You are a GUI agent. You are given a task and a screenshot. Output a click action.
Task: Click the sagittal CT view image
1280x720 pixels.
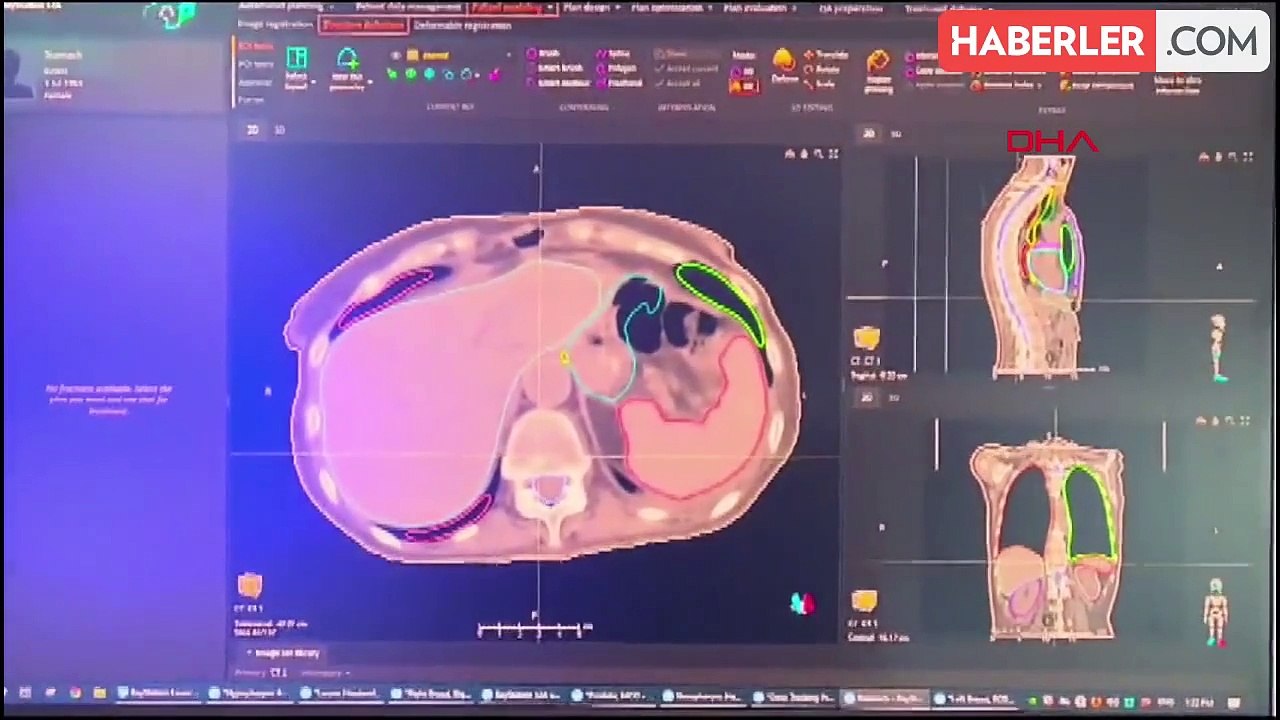1034,265
